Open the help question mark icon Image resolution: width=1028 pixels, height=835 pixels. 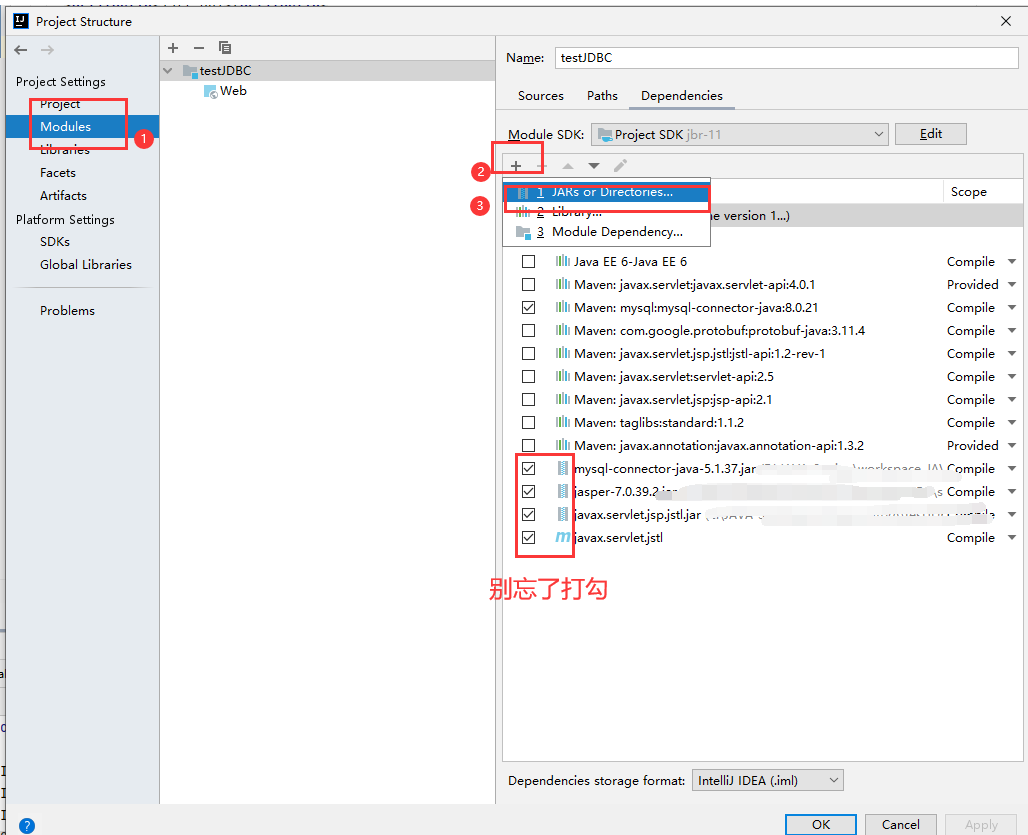click(27, 825)
